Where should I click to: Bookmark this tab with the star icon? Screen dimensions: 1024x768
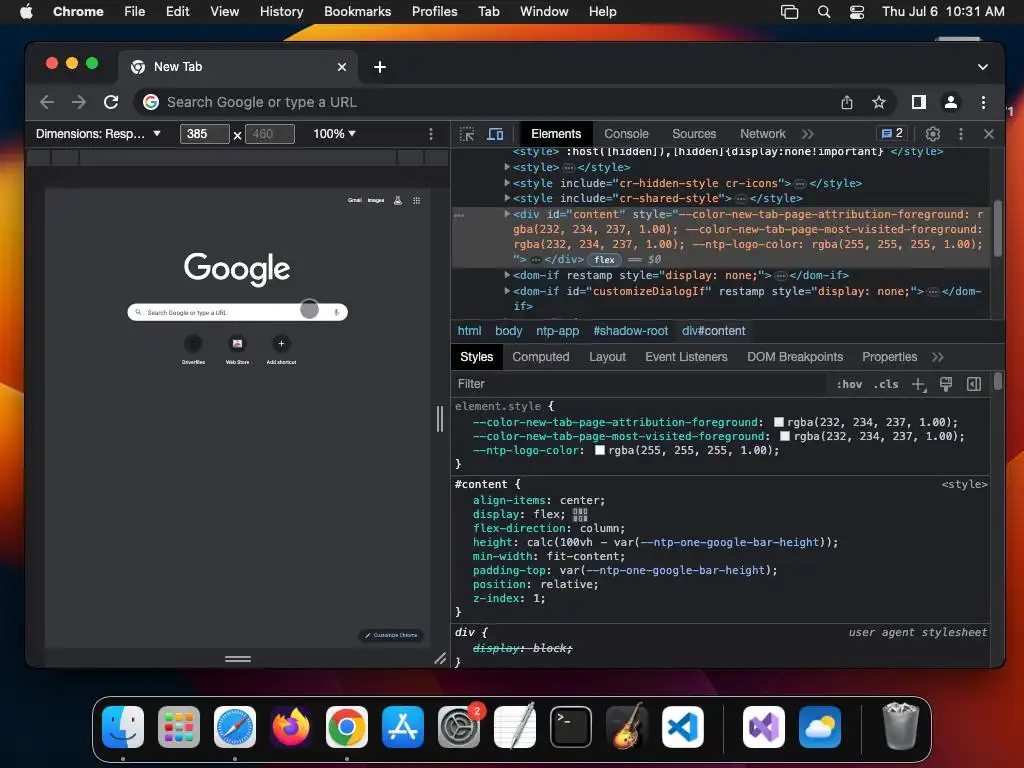pyautogui.click(x=879, y=103)
